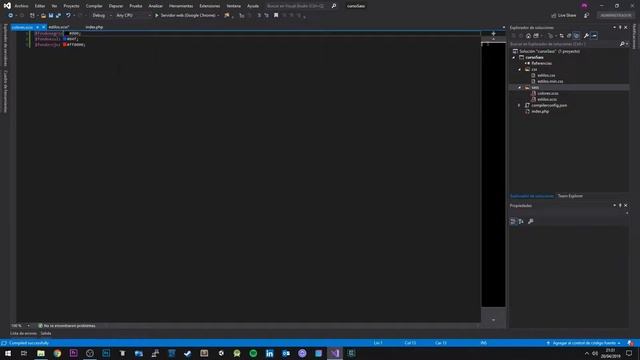Click the collapse all icon in Solution Explorer
This screenshot has width=640, height=360.
click(569, 36)
